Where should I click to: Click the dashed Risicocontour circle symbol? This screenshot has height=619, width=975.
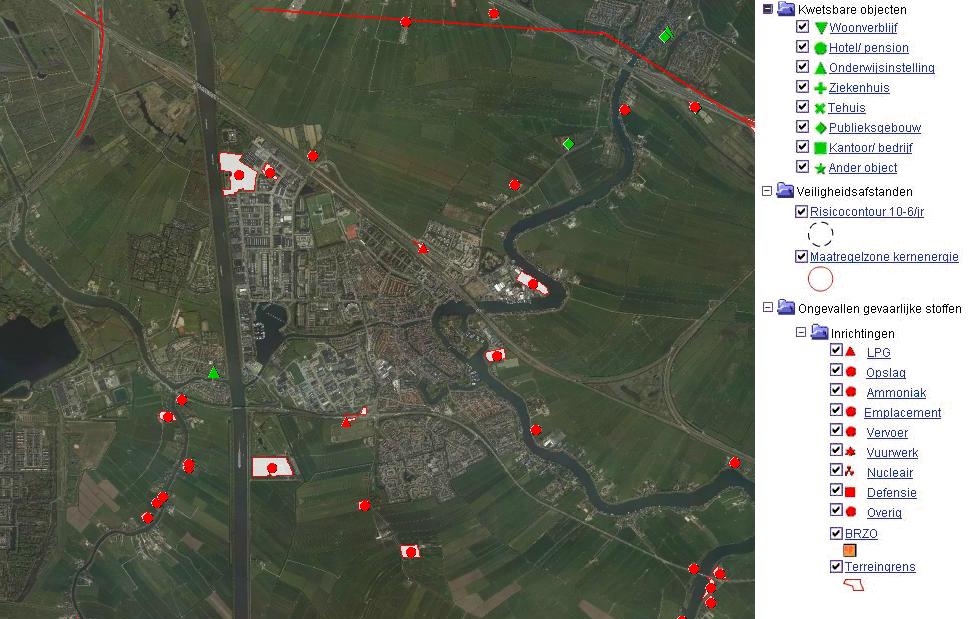[820, 234]
